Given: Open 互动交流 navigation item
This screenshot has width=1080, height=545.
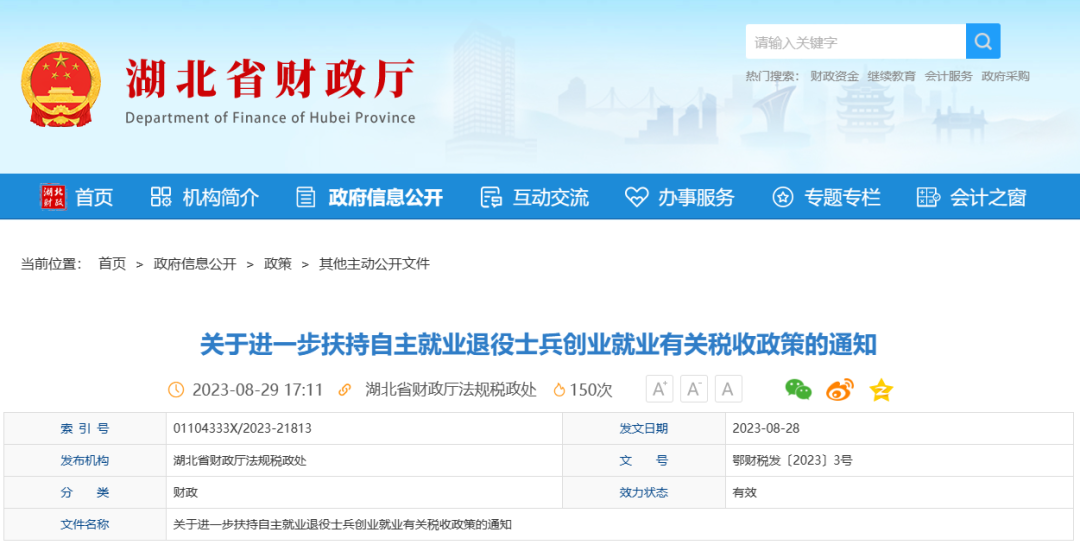Looking at the screenshot, I should (x=535, y=197).
